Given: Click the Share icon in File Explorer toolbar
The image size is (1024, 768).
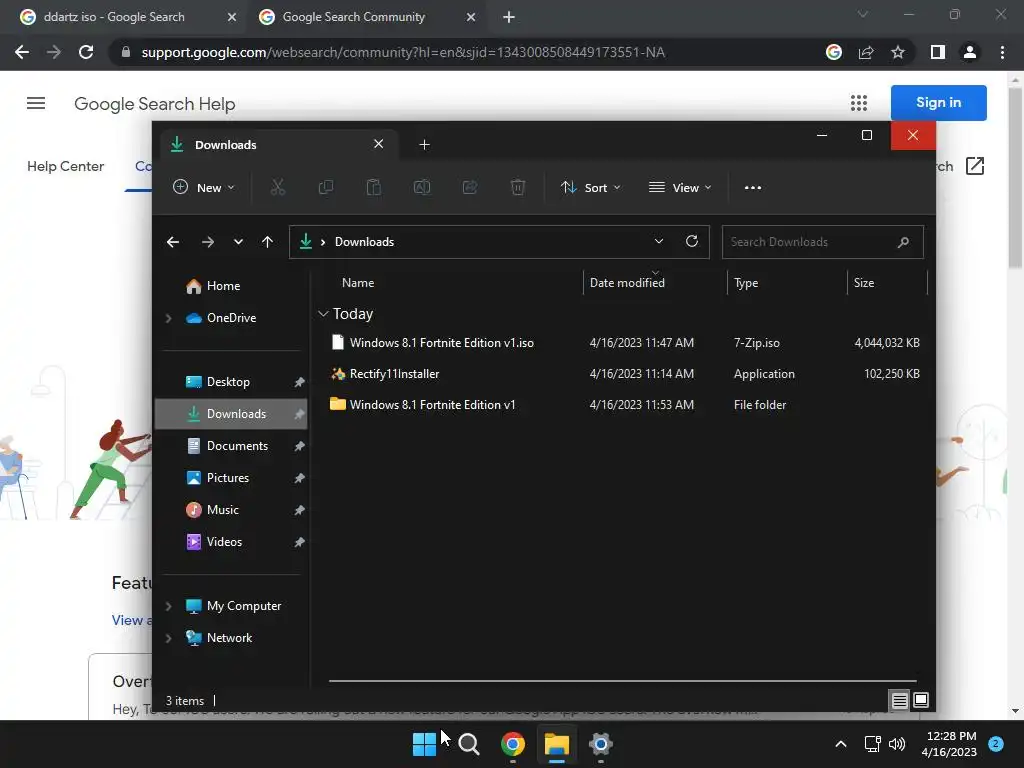Looking at the screenshot, I should 470,187.
